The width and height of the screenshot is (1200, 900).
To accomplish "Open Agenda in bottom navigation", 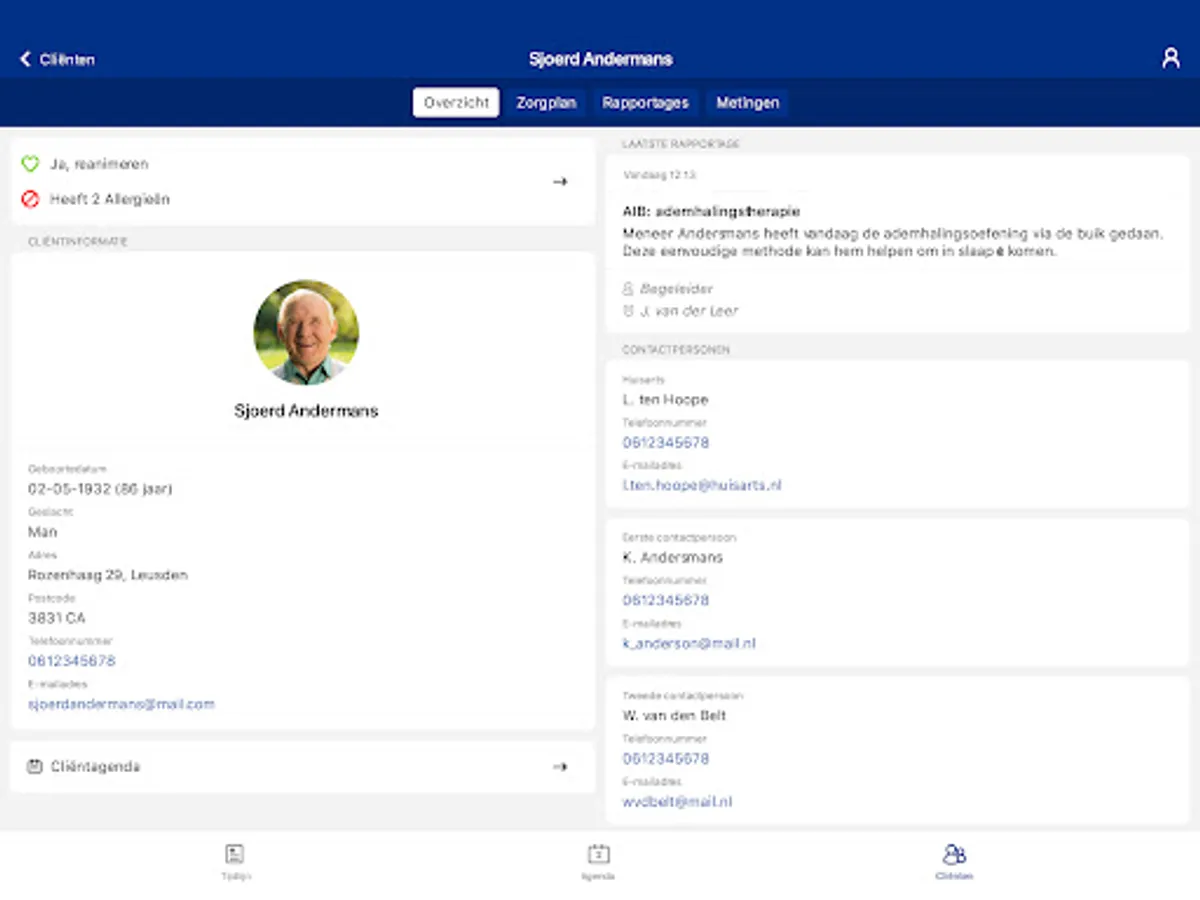I will click(x=598, y=861).
